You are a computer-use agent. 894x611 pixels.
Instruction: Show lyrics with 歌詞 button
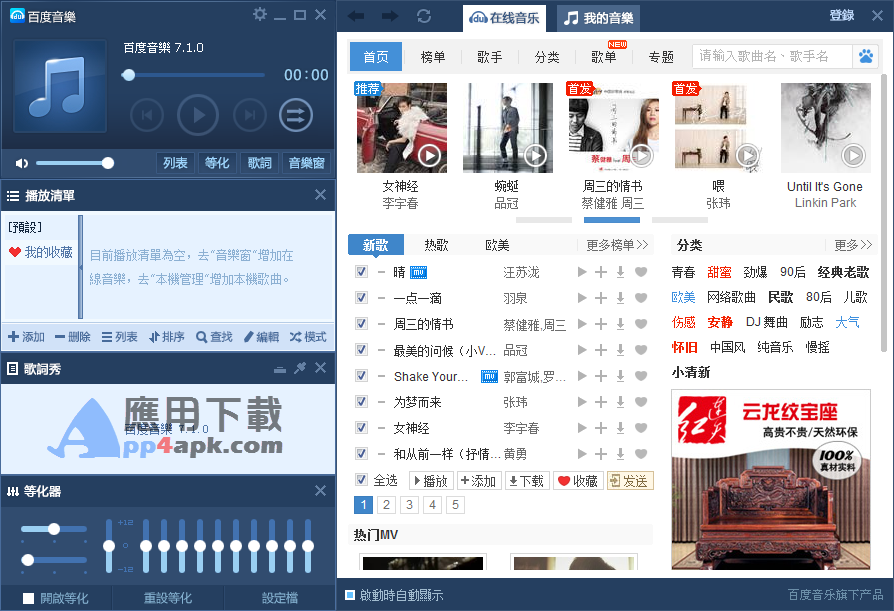[259, 163]
